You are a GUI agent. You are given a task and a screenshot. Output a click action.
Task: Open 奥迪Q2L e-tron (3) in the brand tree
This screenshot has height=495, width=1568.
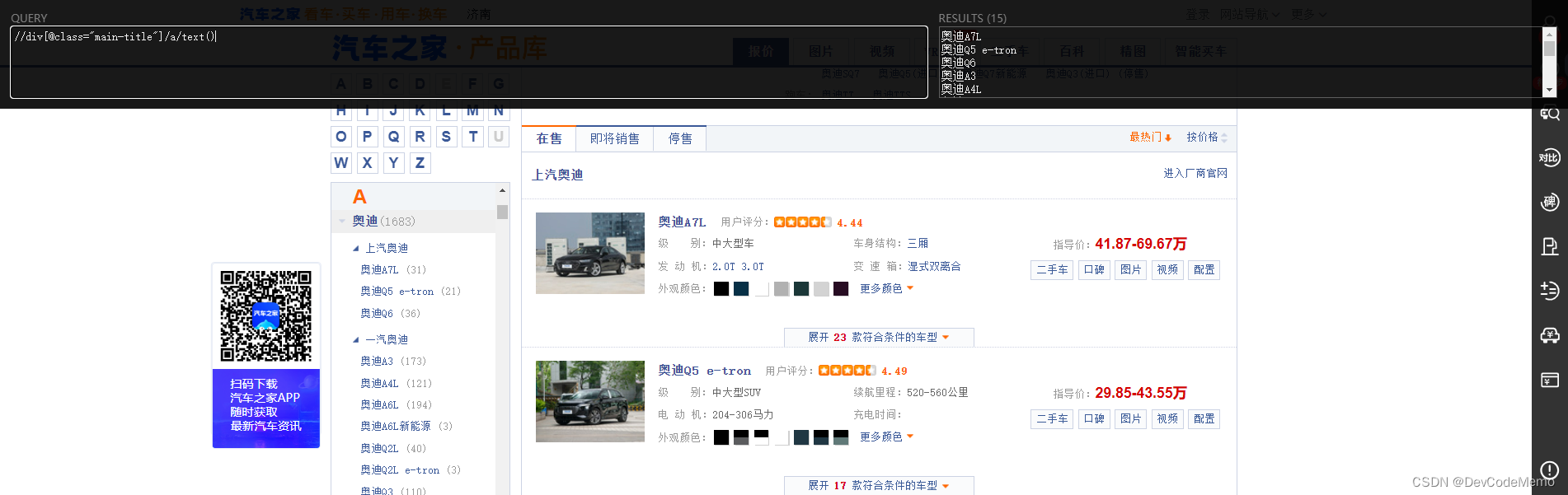[x=411, y=470]
